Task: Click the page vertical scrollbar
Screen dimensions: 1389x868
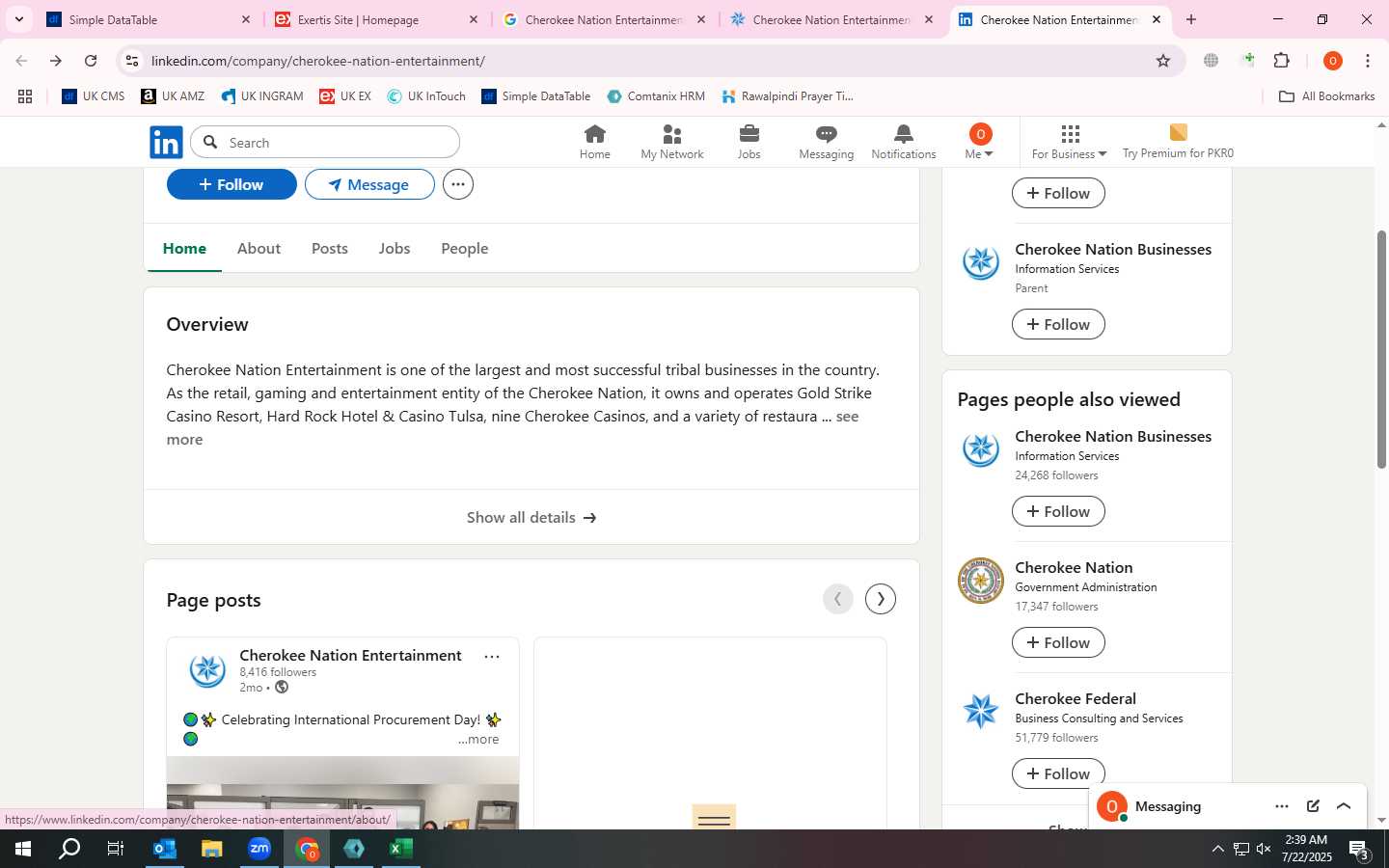Action: pos(1381,348)
